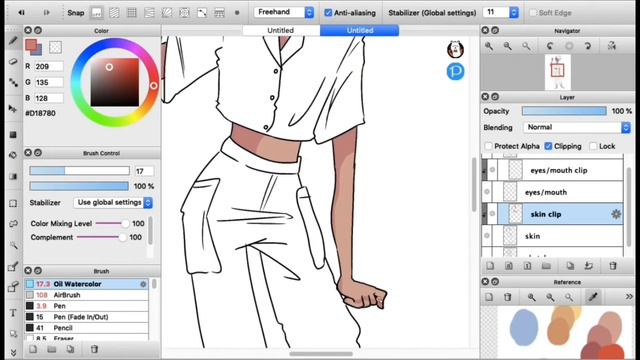Open the Oil Watercolor brush settings gear

click(x=143, y=284)
